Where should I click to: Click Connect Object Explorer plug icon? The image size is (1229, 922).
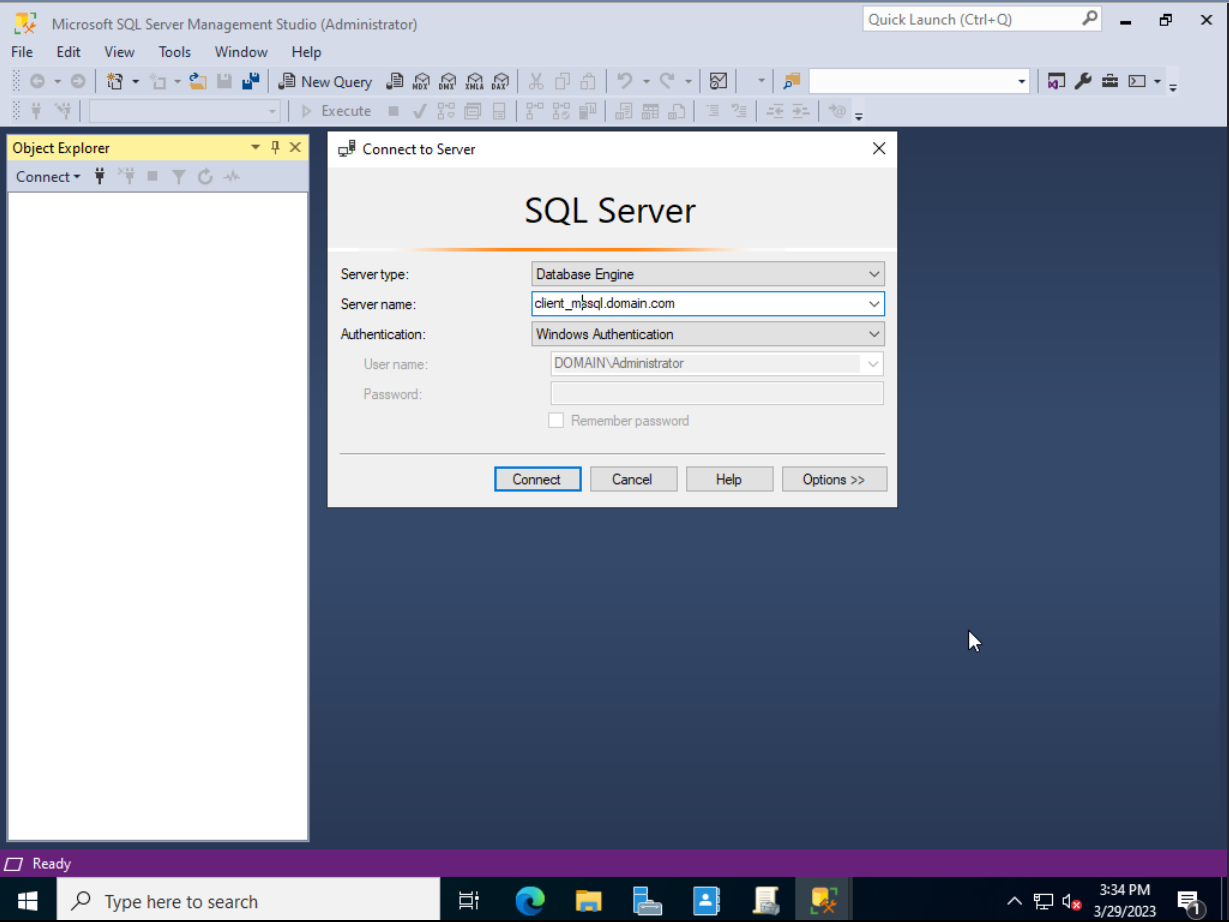pyautogui.click(x=100, y=177)
